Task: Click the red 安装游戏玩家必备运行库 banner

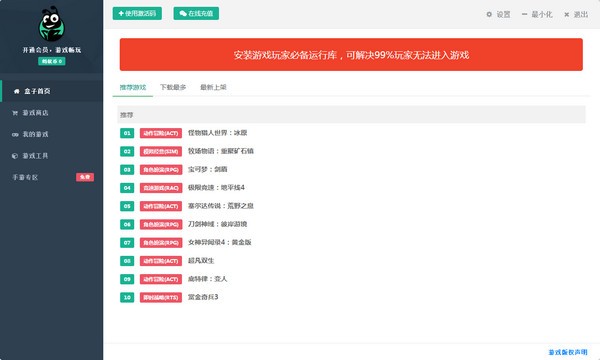Action: (x=351, y=54)
